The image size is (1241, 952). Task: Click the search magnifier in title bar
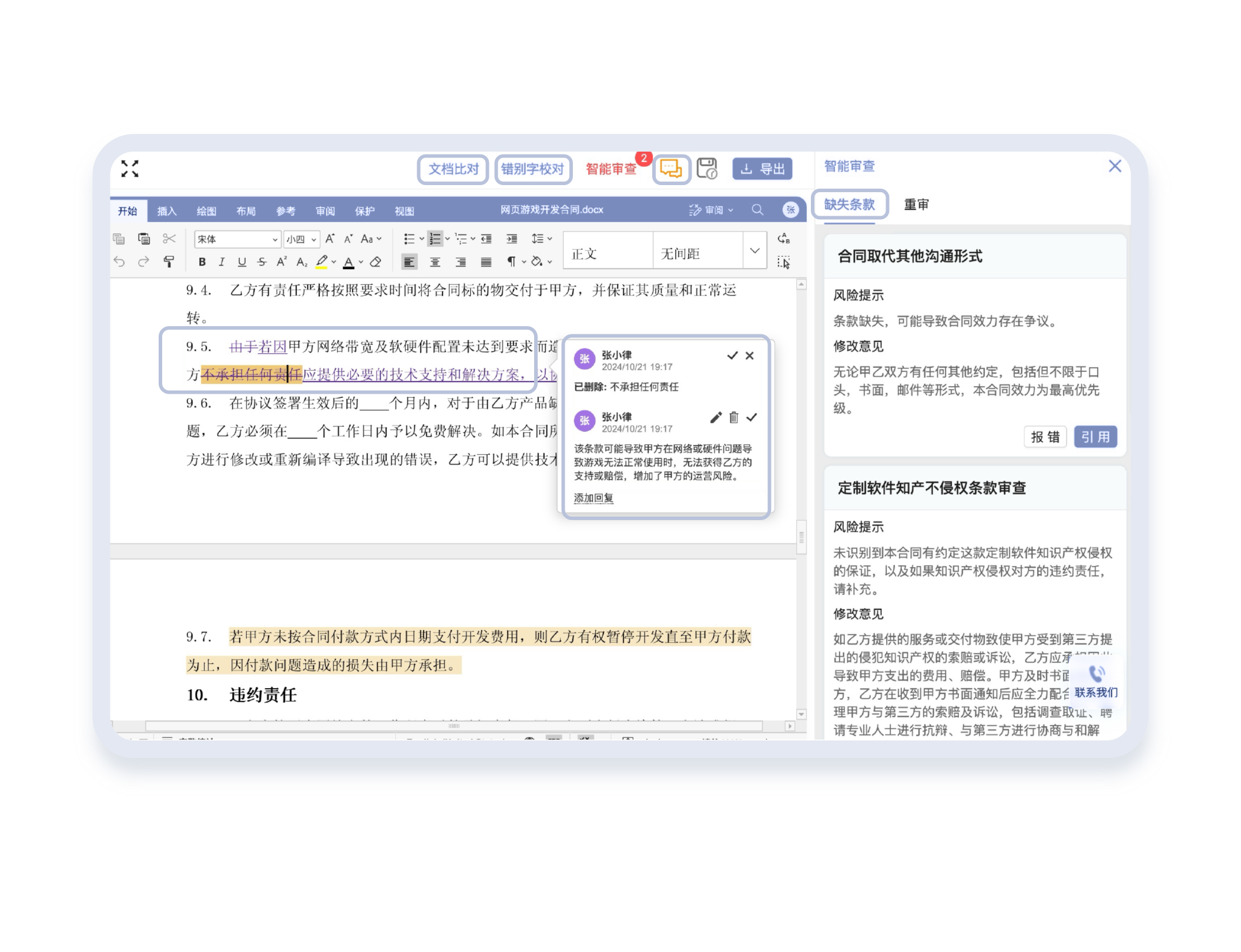click(x=757, y=210)
